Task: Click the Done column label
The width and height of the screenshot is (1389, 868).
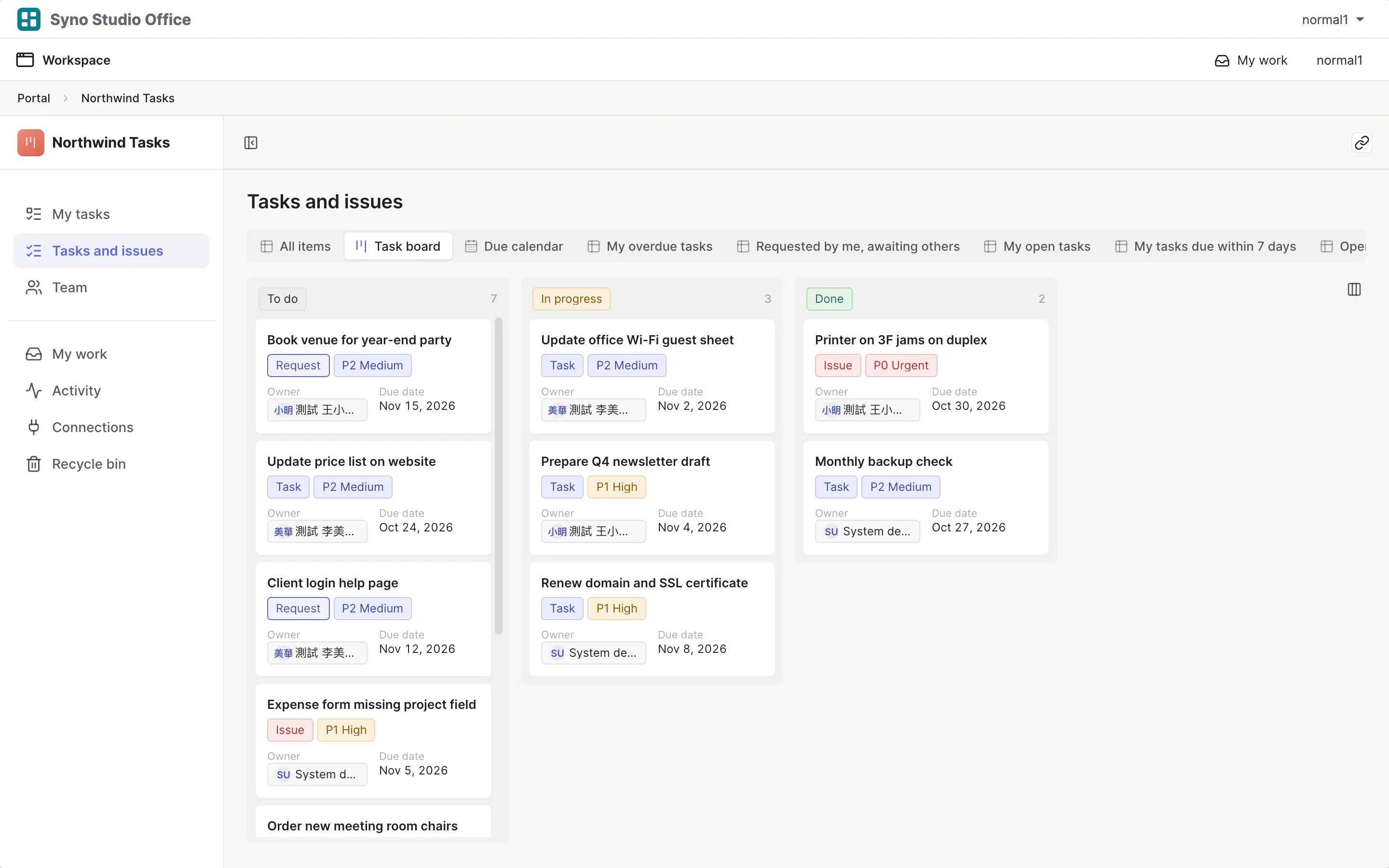Action: [x=829, y=299]
